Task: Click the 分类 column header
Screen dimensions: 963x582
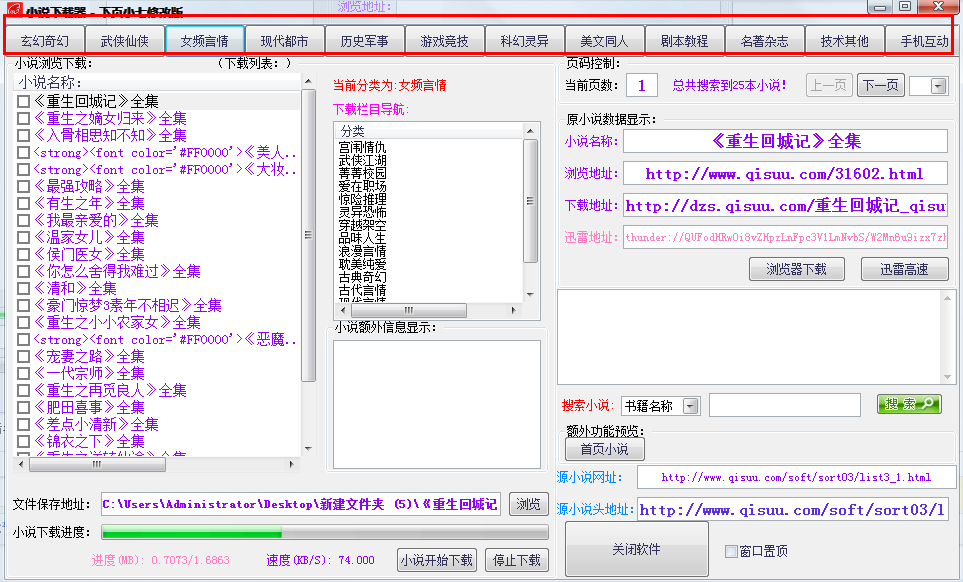Action: 429,131
